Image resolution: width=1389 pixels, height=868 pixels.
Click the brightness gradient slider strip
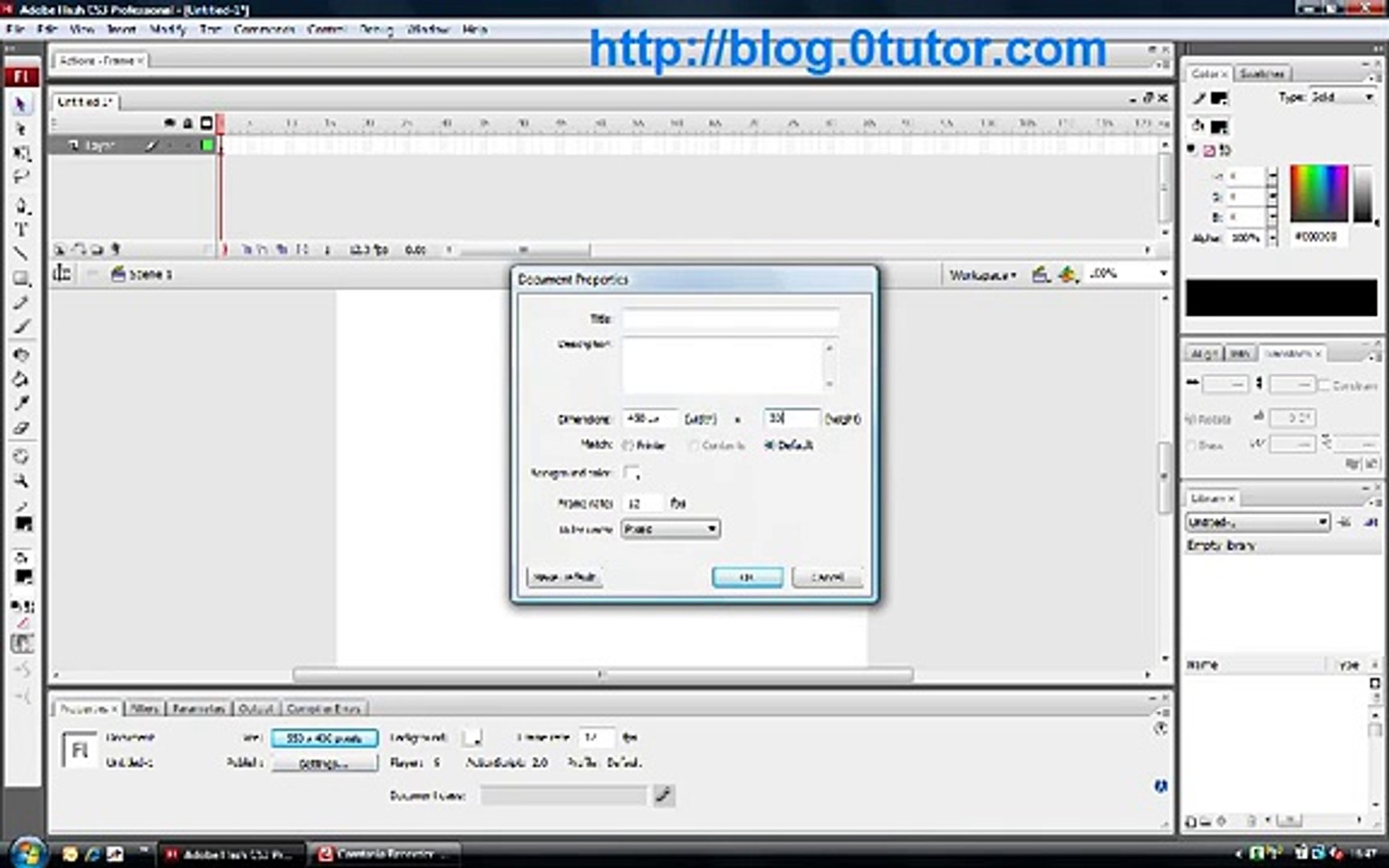1362,193
